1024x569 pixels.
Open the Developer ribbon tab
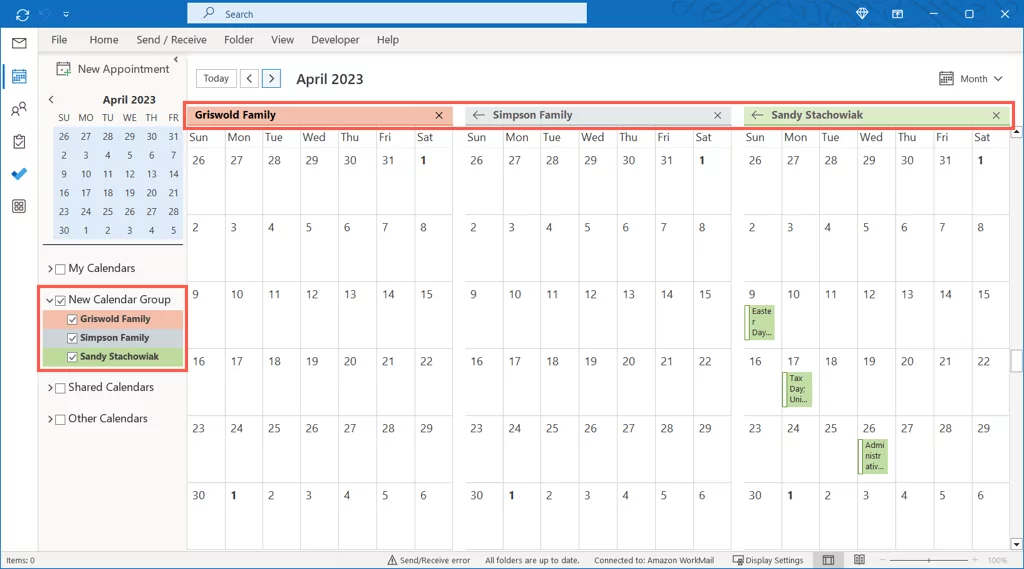tap(335, 40)
